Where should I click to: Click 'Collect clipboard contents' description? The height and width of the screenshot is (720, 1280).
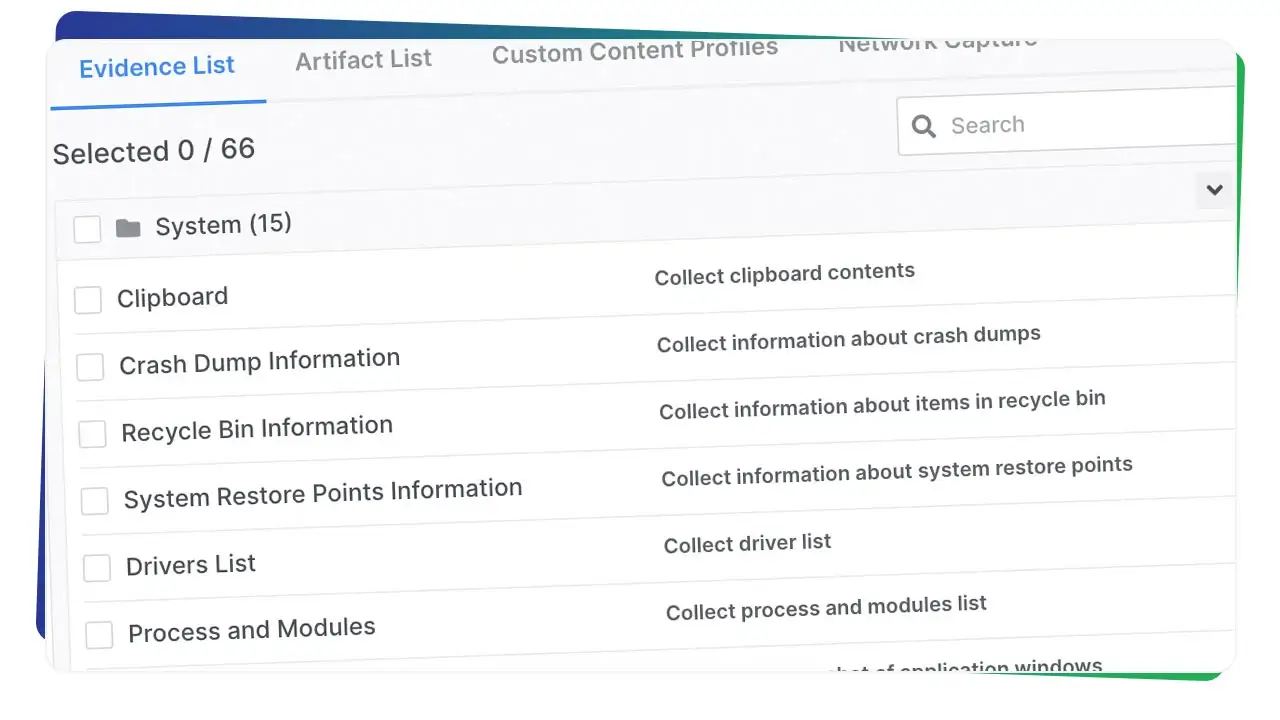click(785, 274)
